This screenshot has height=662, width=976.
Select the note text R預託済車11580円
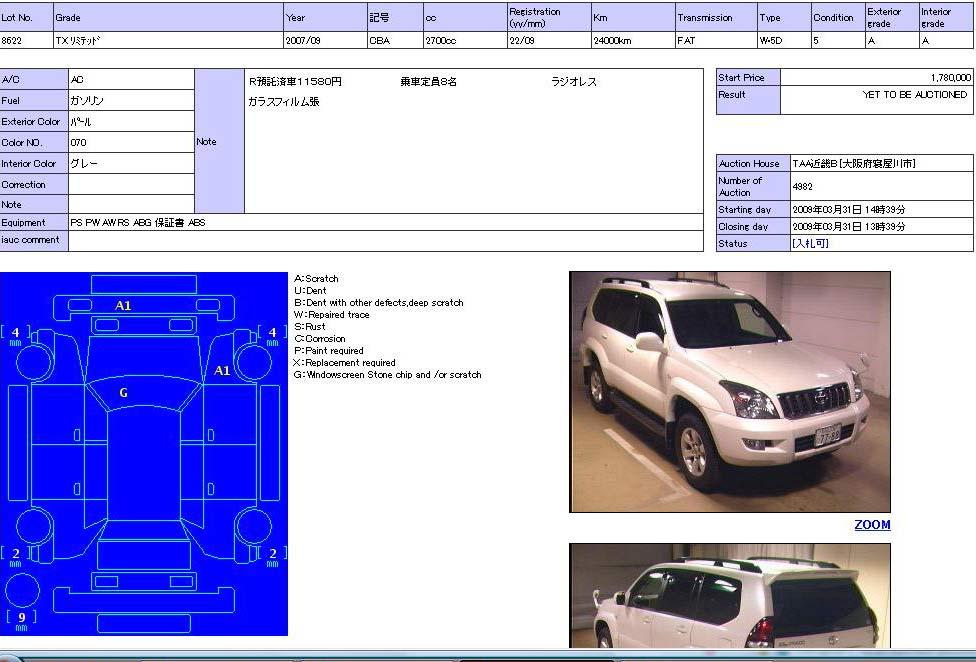coord(295,82)
